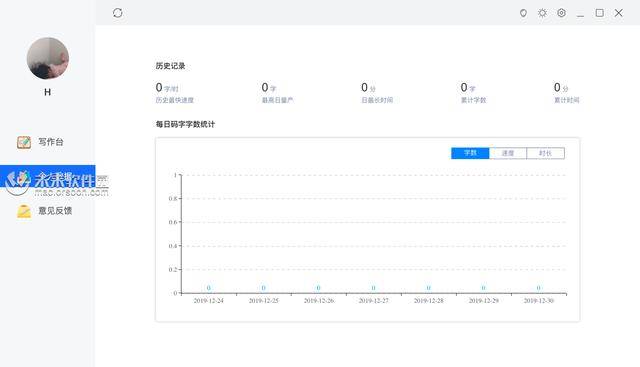Screen dimensions: 640x367
Task: Click the 2019-12-26 date label
Action: pyautogui.click(x=319, y=300)
